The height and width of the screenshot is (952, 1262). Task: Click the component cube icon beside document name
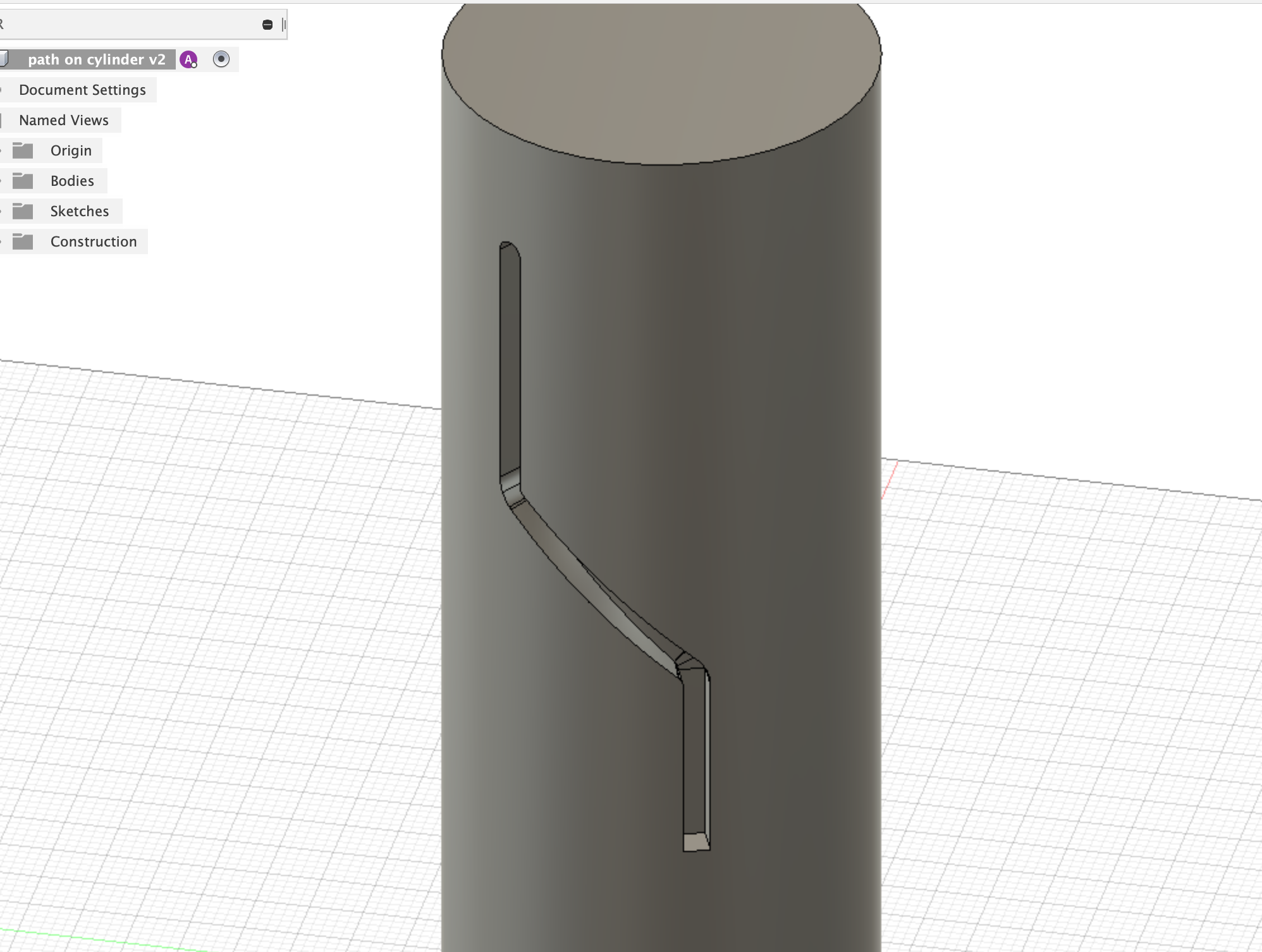(x=4, y=59)
